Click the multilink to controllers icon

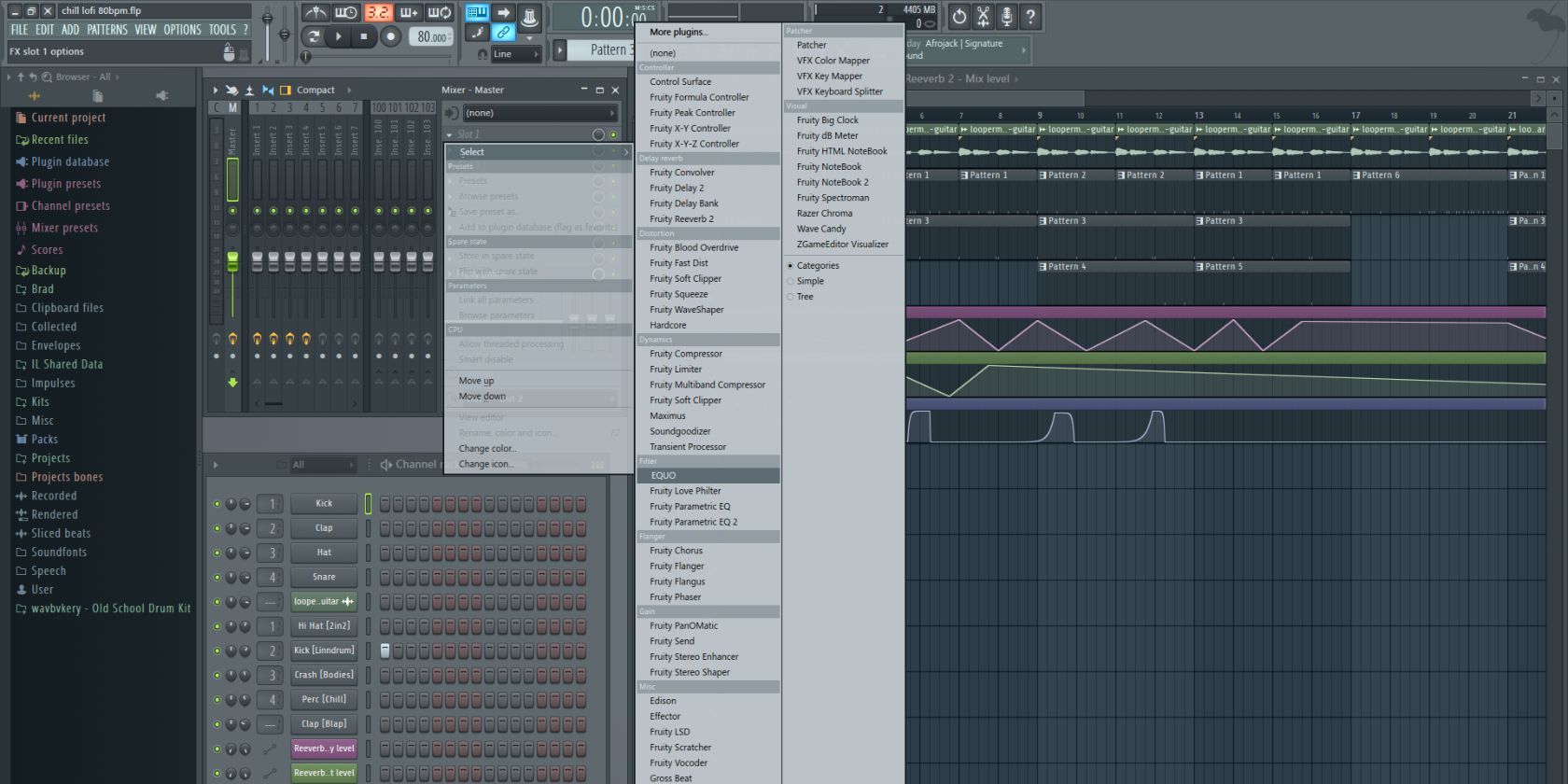[x=503, y=33]
